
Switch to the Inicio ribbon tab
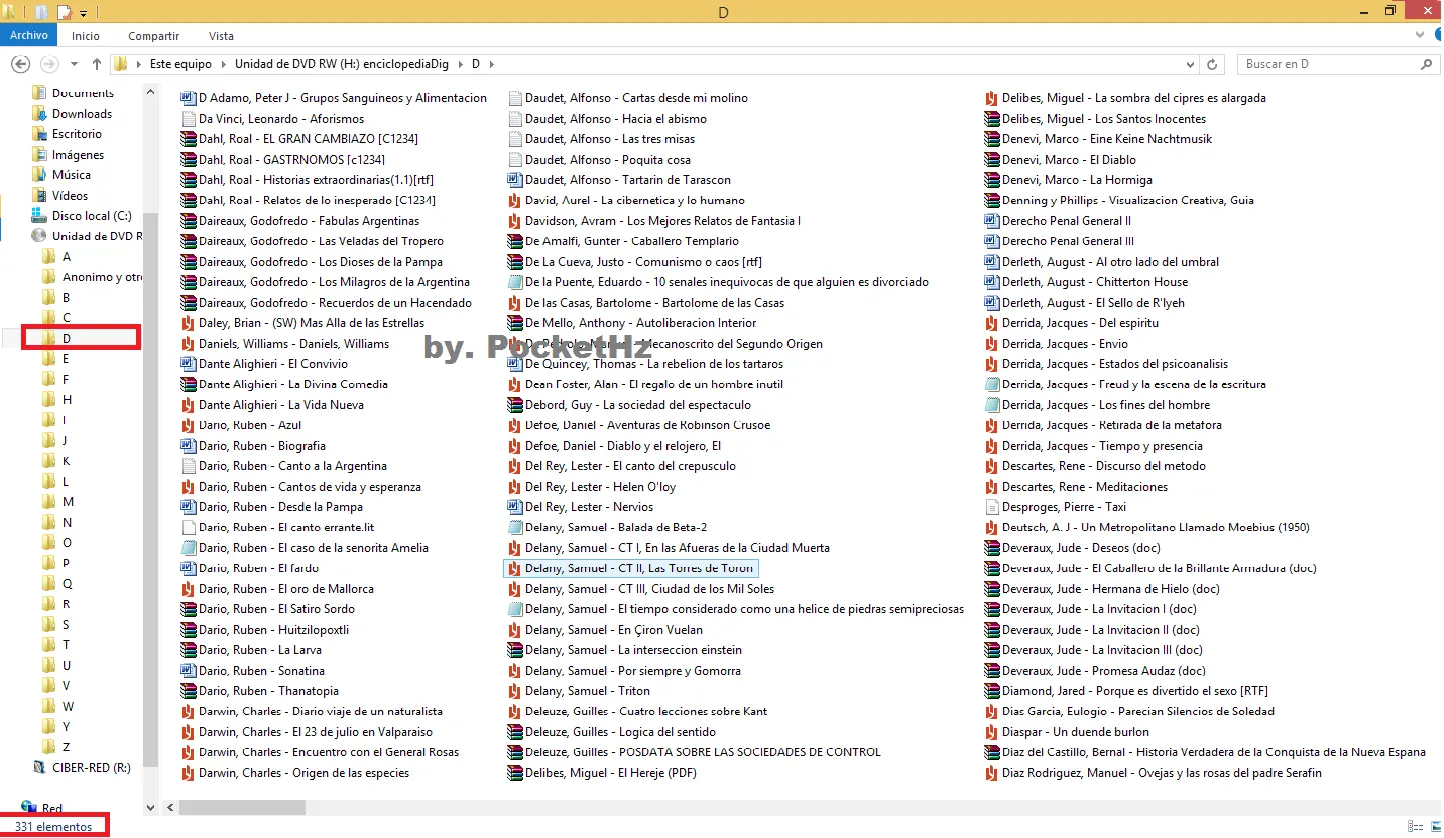(86, 36)
